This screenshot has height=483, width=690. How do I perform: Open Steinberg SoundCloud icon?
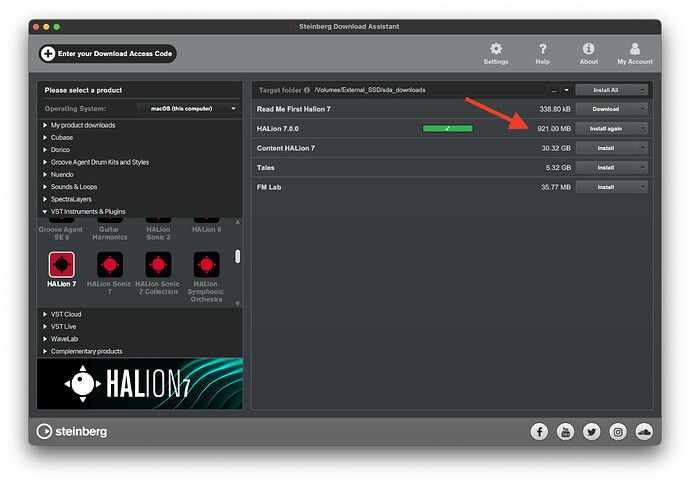[x=644, y=432]
